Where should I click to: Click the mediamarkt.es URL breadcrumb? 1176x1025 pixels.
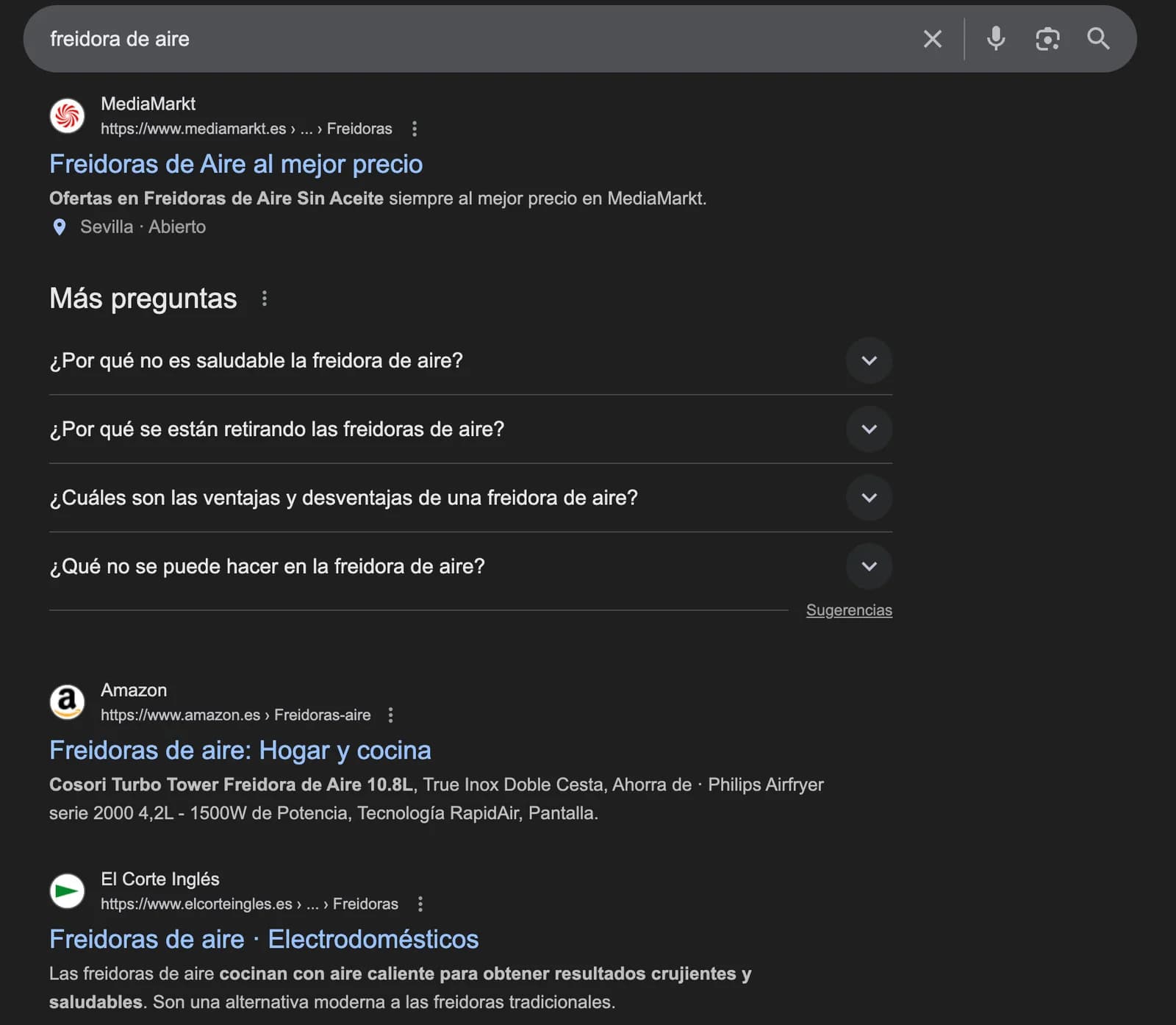tap(246, 129)
